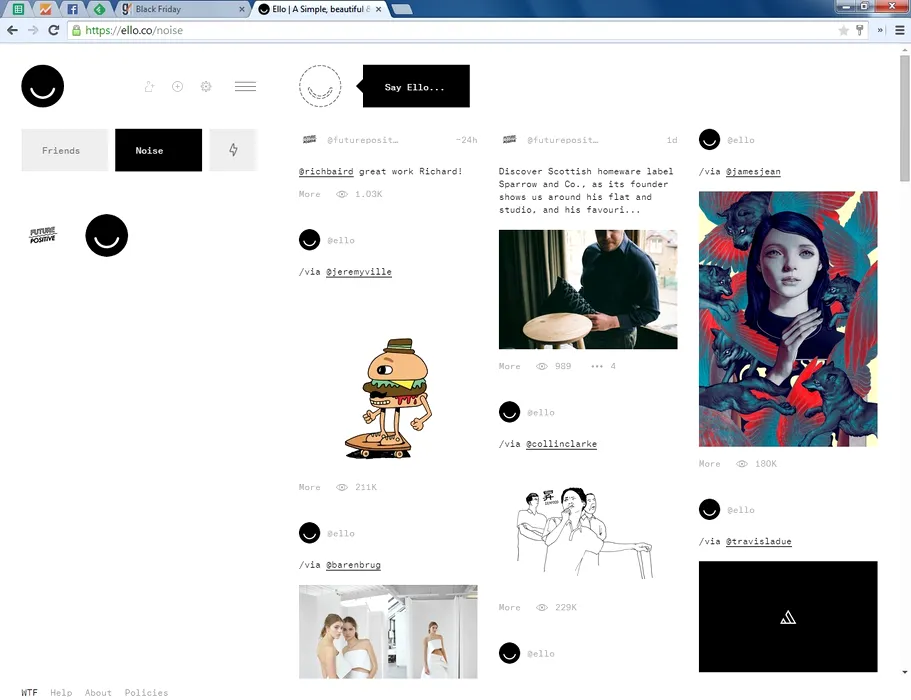Image resolution: width=911 pixels, height=700 pixels.
Task: Click the eye icon beside 229K views
Action: (x=542, y=608)
